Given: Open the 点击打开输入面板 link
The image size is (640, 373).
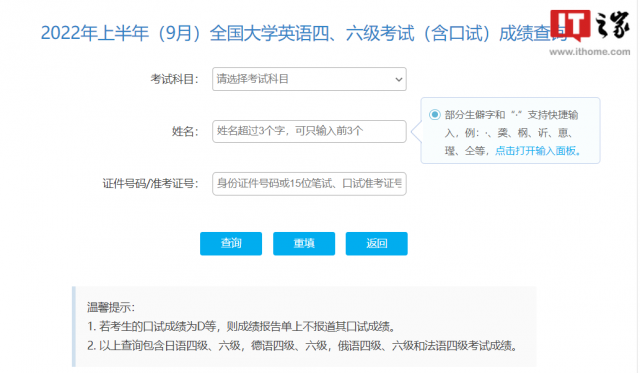Looking at the screenshot, I should (538, 151).
